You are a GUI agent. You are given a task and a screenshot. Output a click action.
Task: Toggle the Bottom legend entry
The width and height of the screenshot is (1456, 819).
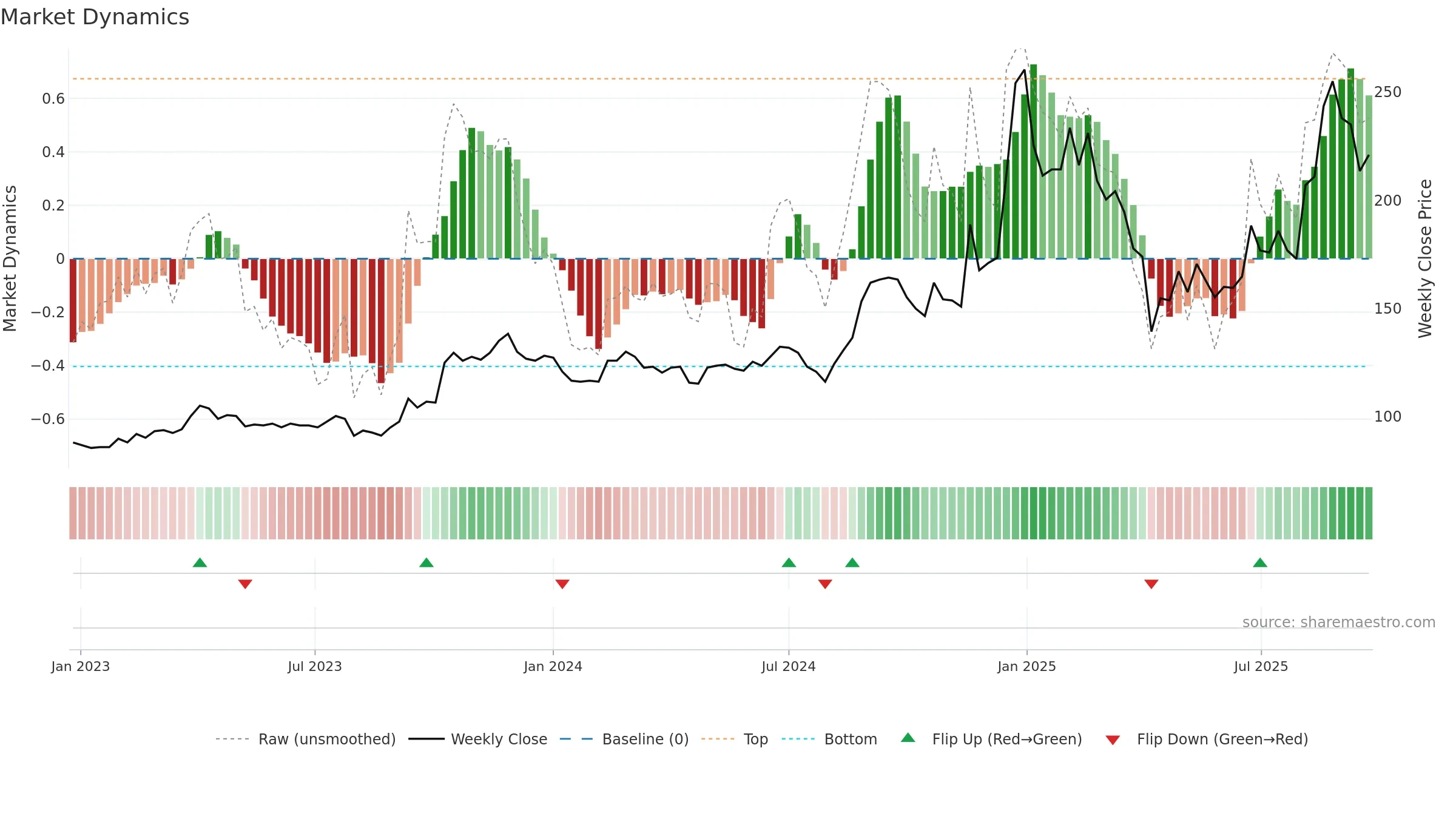[x=829, y=739]
